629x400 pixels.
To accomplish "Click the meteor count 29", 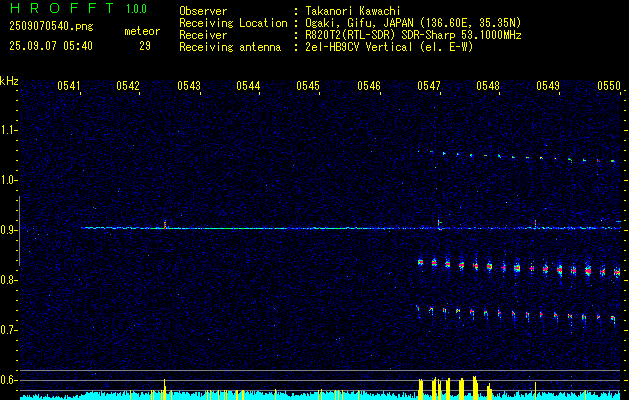I will pyautogui.click(x=145, y=46).
